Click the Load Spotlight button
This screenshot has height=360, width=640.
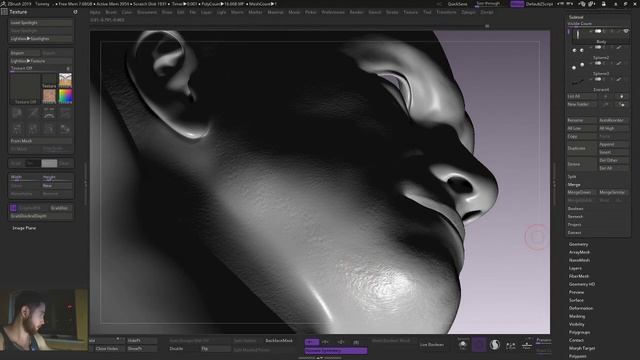40,23
